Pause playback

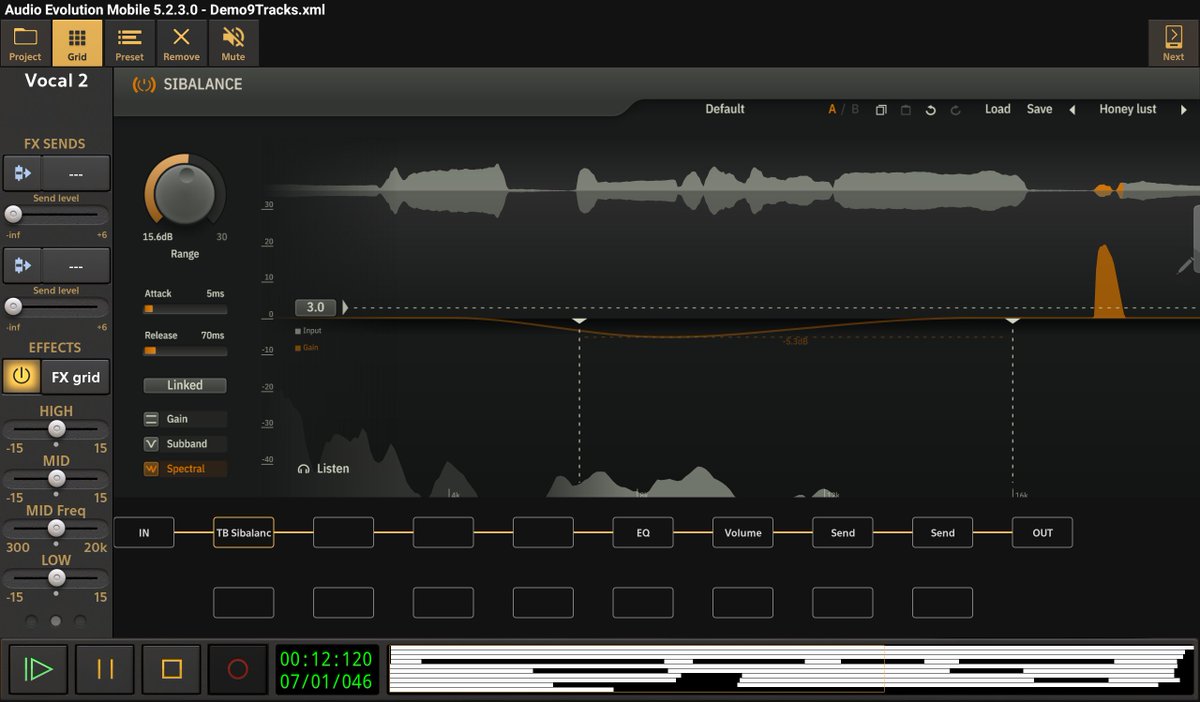pos(105,669)
